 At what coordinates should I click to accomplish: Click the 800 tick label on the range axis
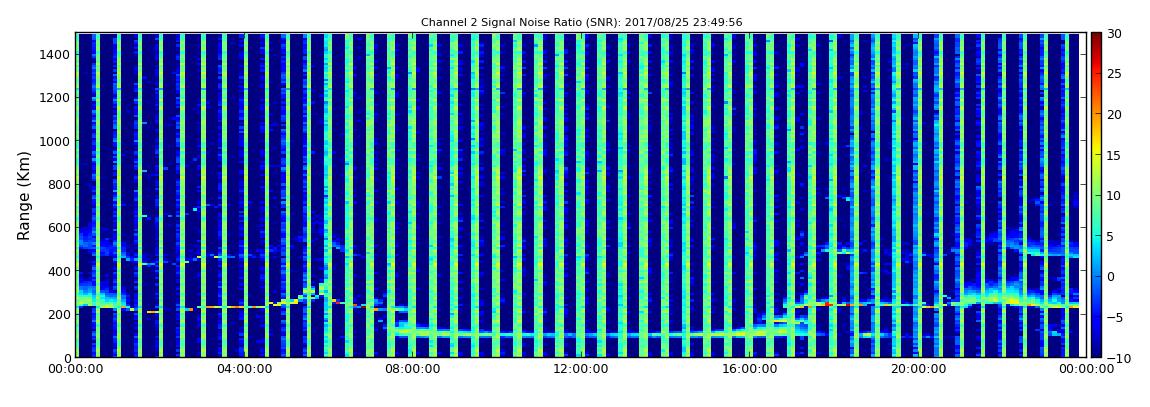59,184
